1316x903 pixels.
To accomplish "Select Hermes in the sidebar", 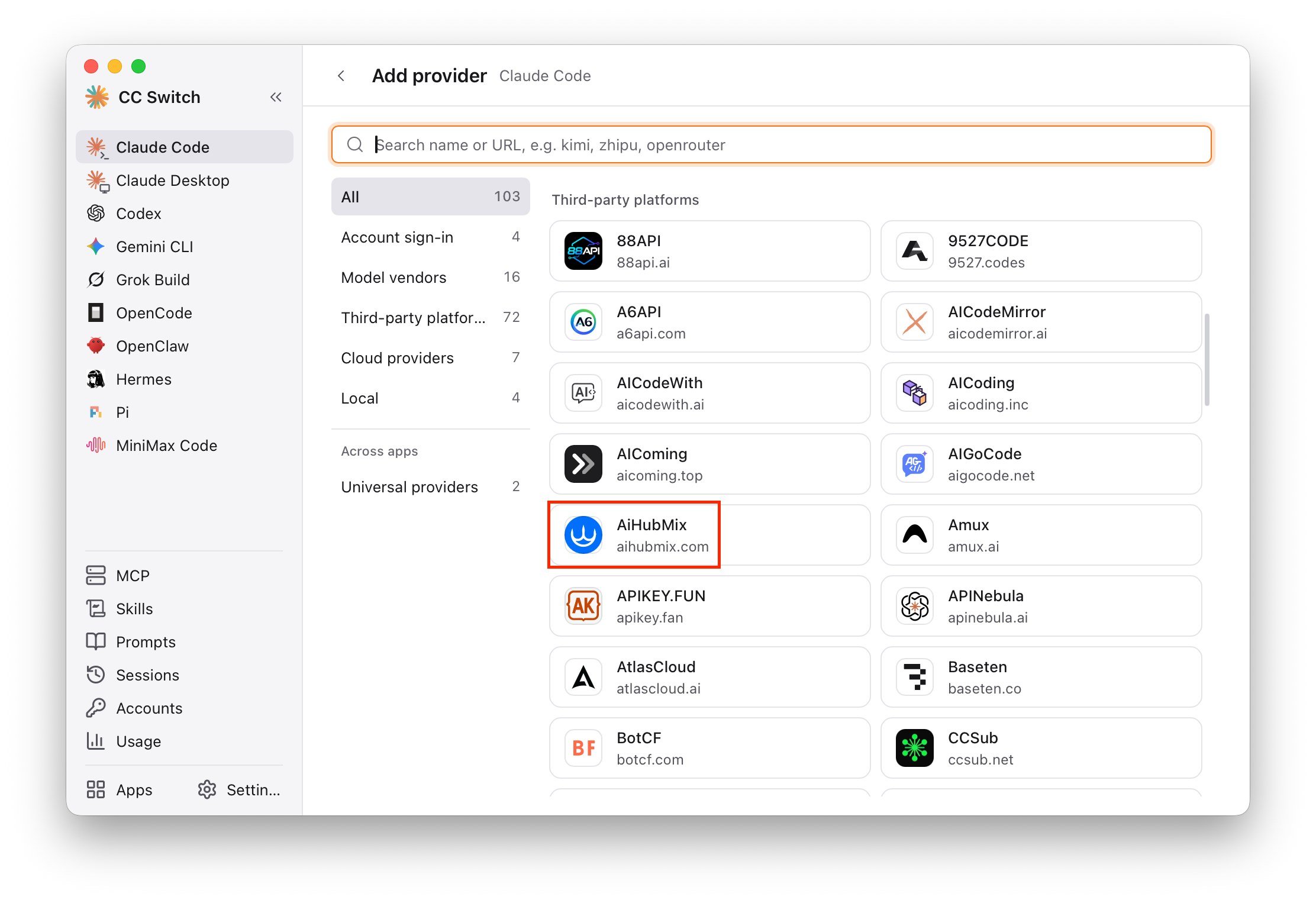I will (184, 379).
